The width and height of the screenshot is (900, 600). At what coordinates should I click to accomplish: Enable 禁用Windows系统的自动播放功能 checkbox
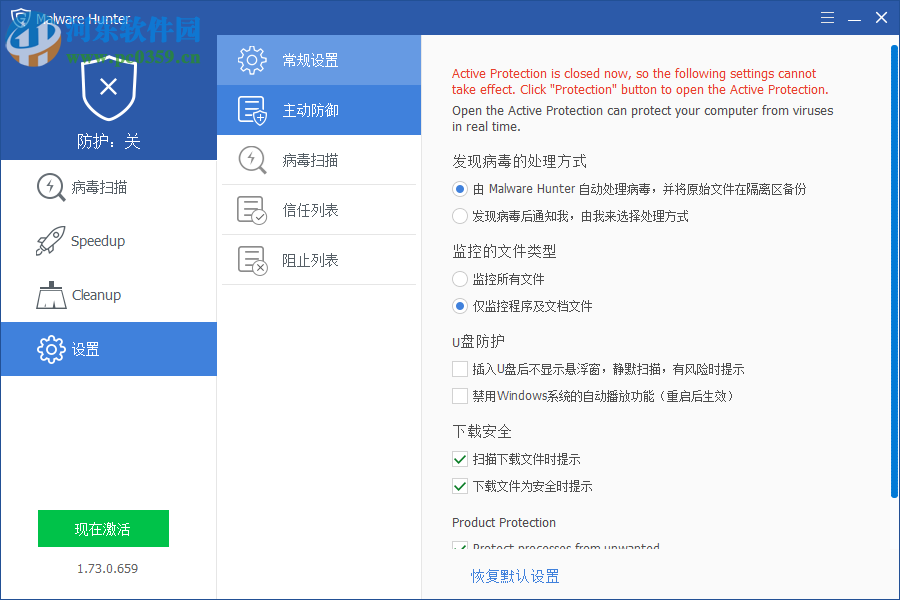click(x=460, y=396)
